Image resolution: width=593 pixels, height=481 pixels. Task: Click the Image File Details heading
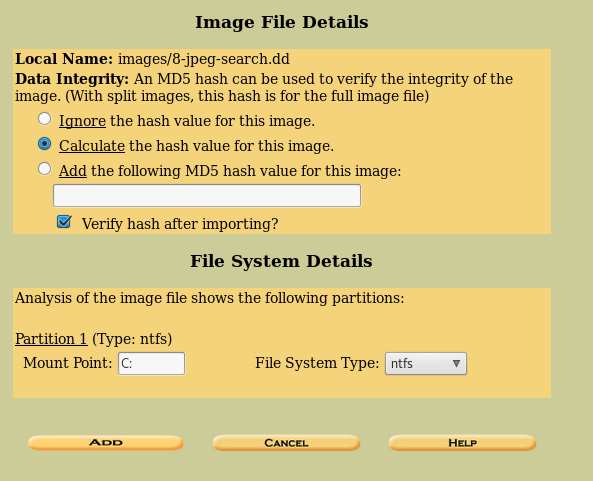281,22
